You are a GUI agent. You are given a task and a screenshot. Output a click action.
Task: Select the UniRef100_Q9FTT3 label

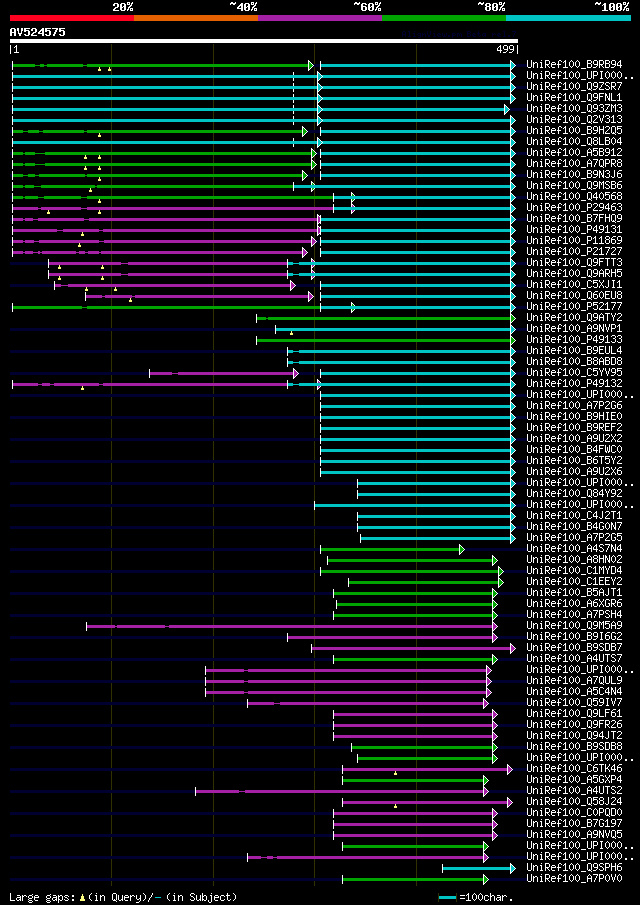click(574, 263)
